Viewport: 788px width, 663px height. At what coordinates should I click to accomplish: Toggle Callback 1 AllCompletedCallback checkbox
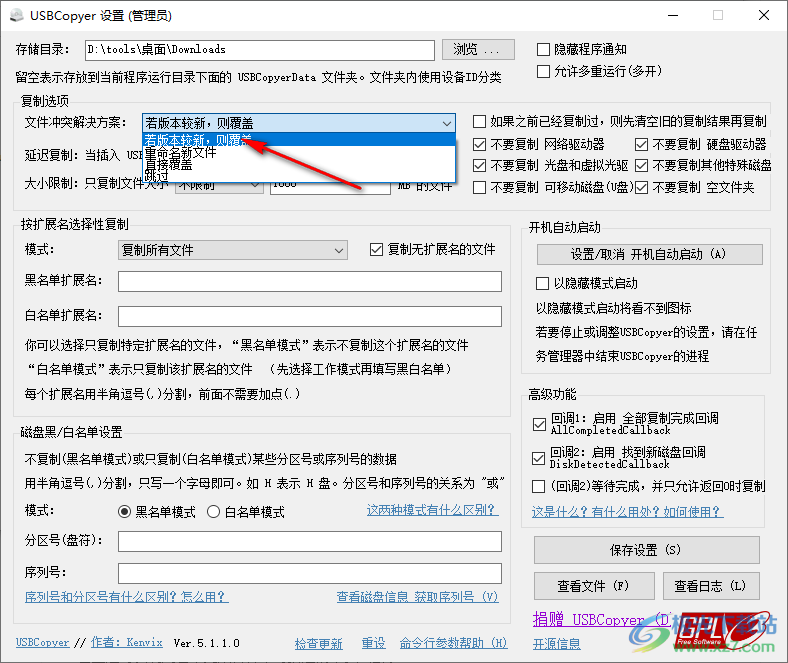(539, 424)
